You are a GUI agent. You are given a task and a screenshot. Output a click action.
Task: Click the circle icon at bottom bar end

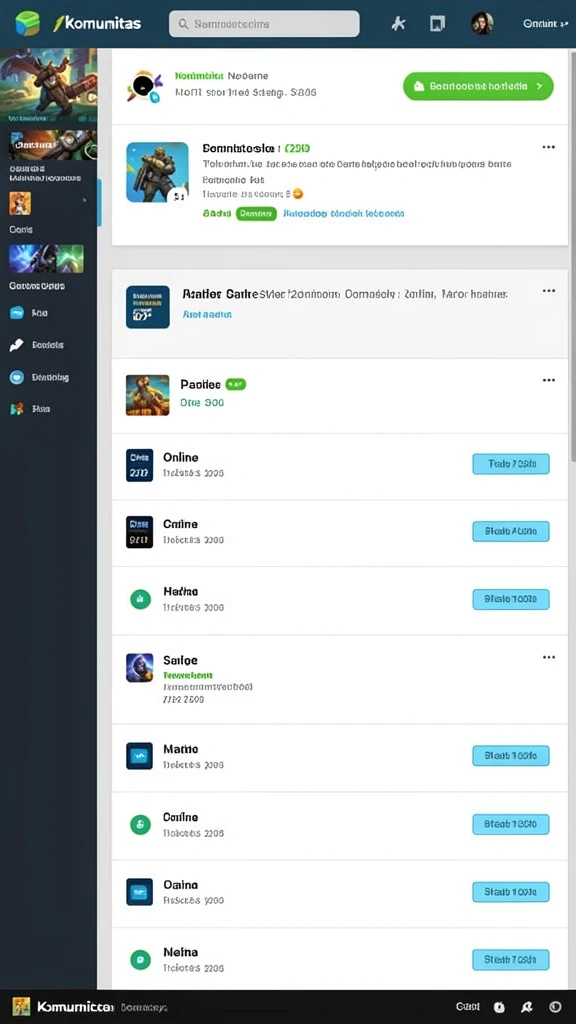[x=555, y=1007]
